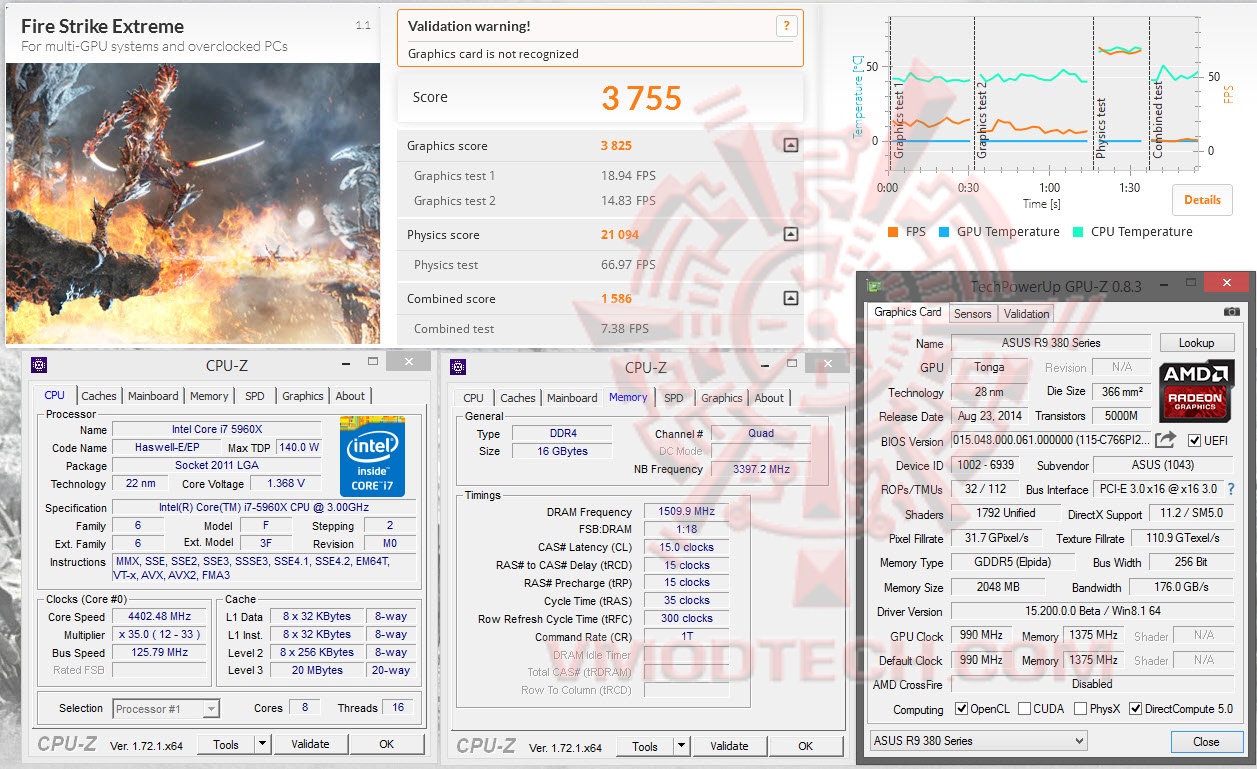
Task: Toggle the CUDA checkbox
Action: pos(1025,709)
